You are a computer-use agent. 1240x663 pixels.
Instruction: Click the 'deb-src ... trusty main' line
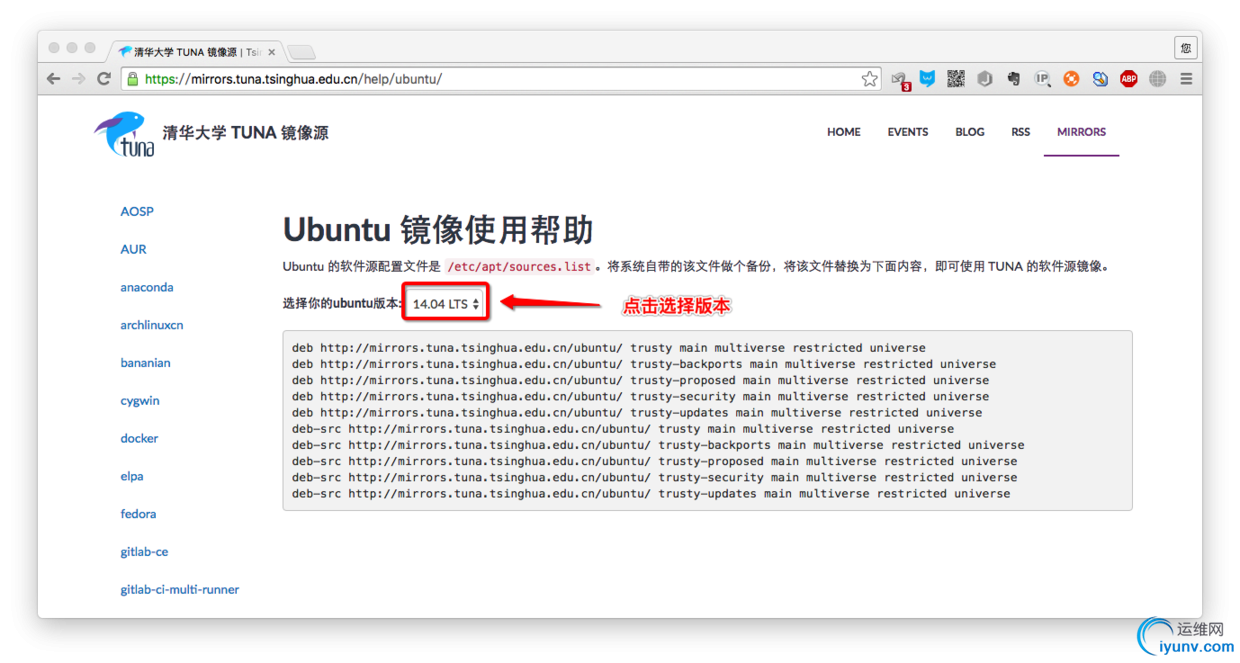click(x=623, y=429)
